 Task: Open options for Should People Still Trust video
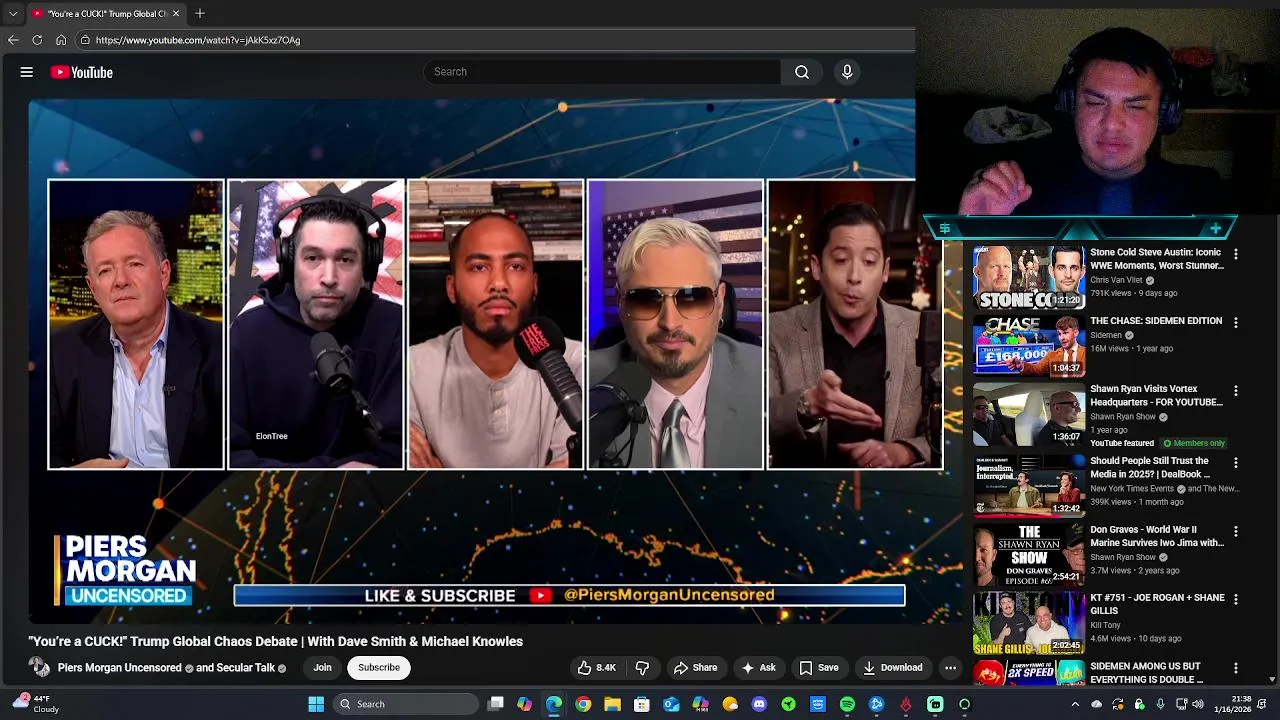1235,462
